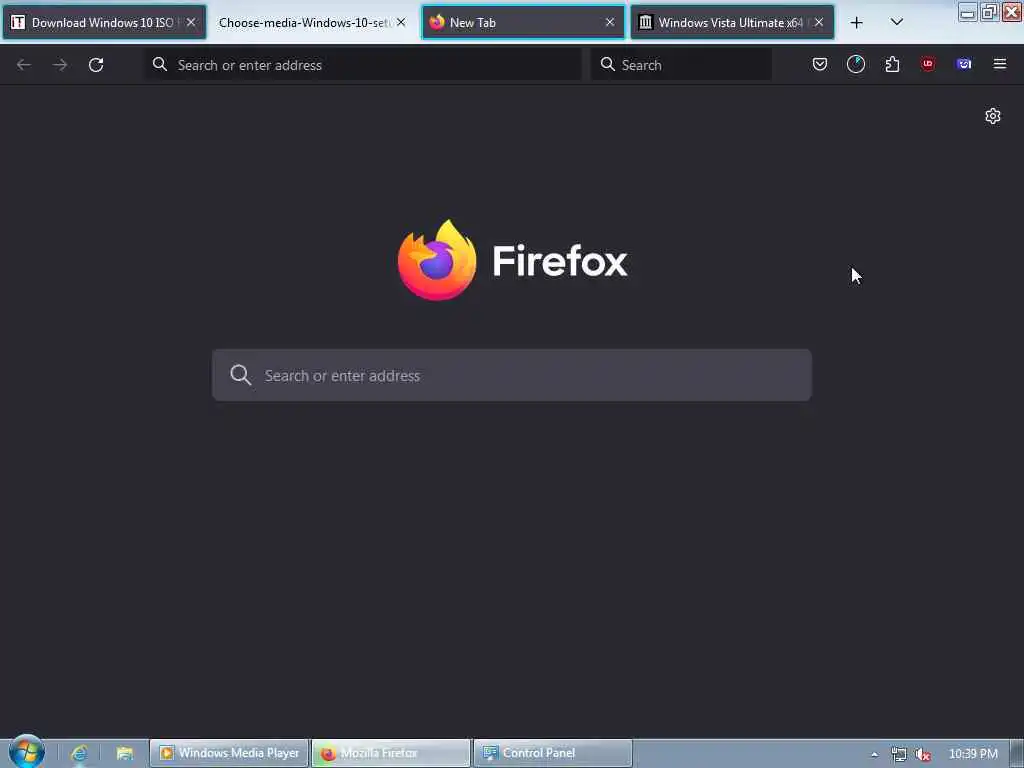Switch to Choose-media-Windows-10-setup tab
The height and width of the screenshot is (768, 1024).
(x=312, y=22)
